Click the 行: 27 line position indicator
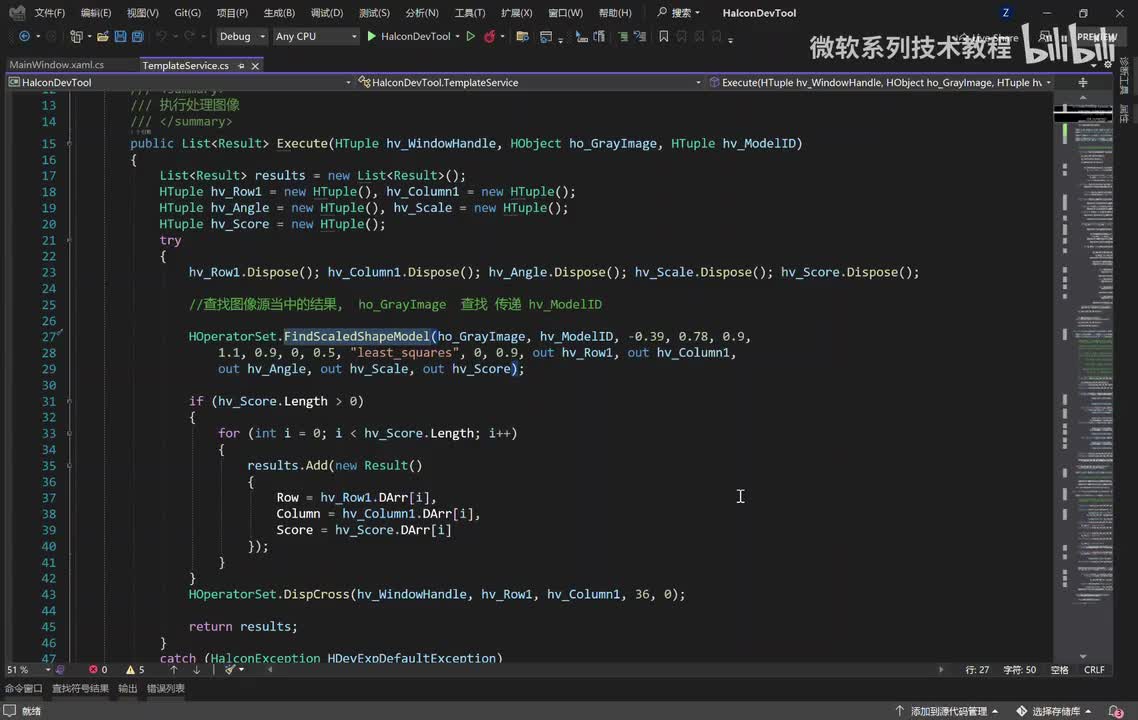The image size is (1138, 720). tap(977, 669)
